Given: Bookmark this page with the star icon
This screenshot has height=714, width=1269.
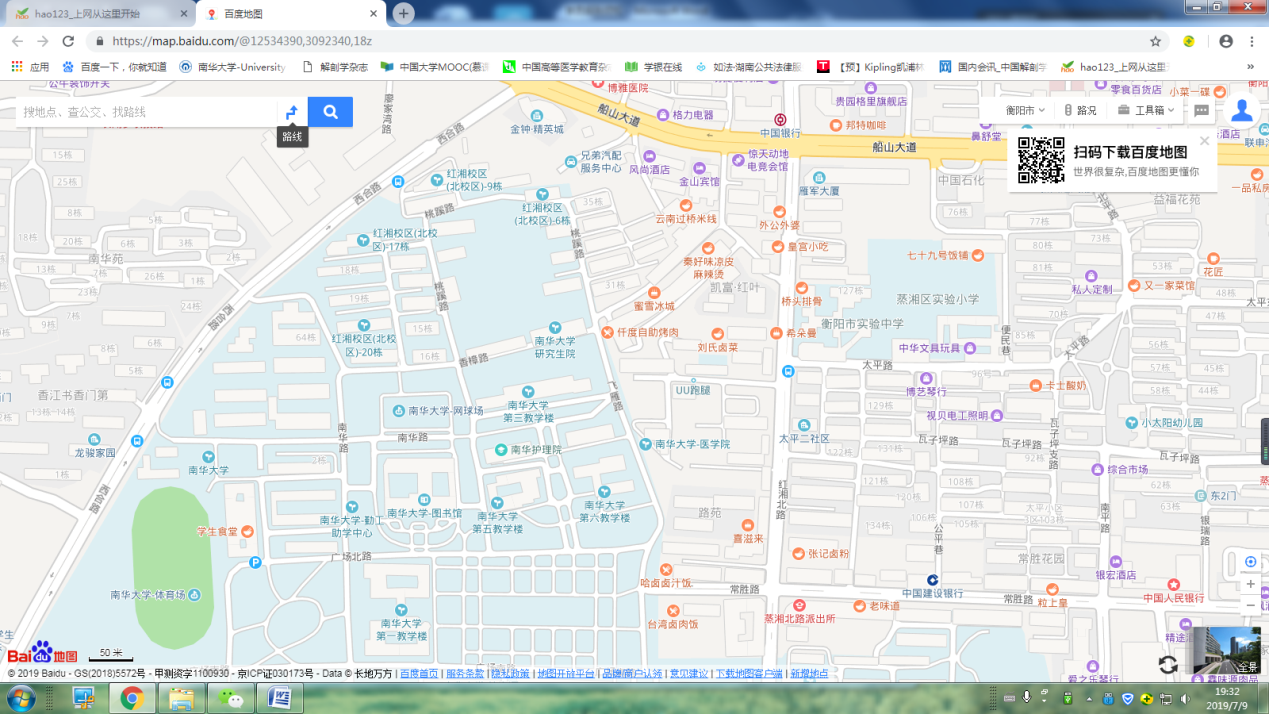Looking at the screenshot, I should pyautogui.click(x=1155, y=42).
